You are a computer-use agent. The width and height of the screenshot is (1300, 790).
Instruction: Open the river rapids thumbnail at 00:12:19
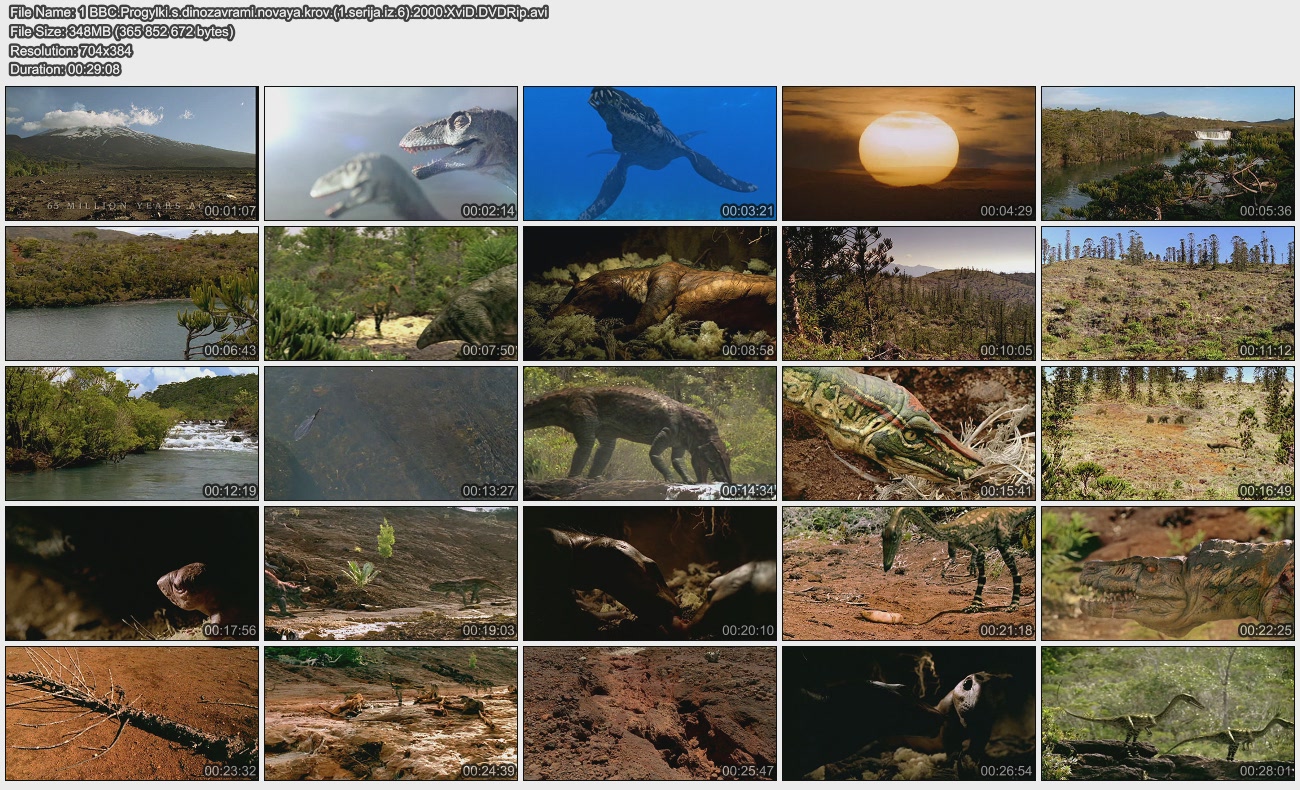(x=131, y=433)
